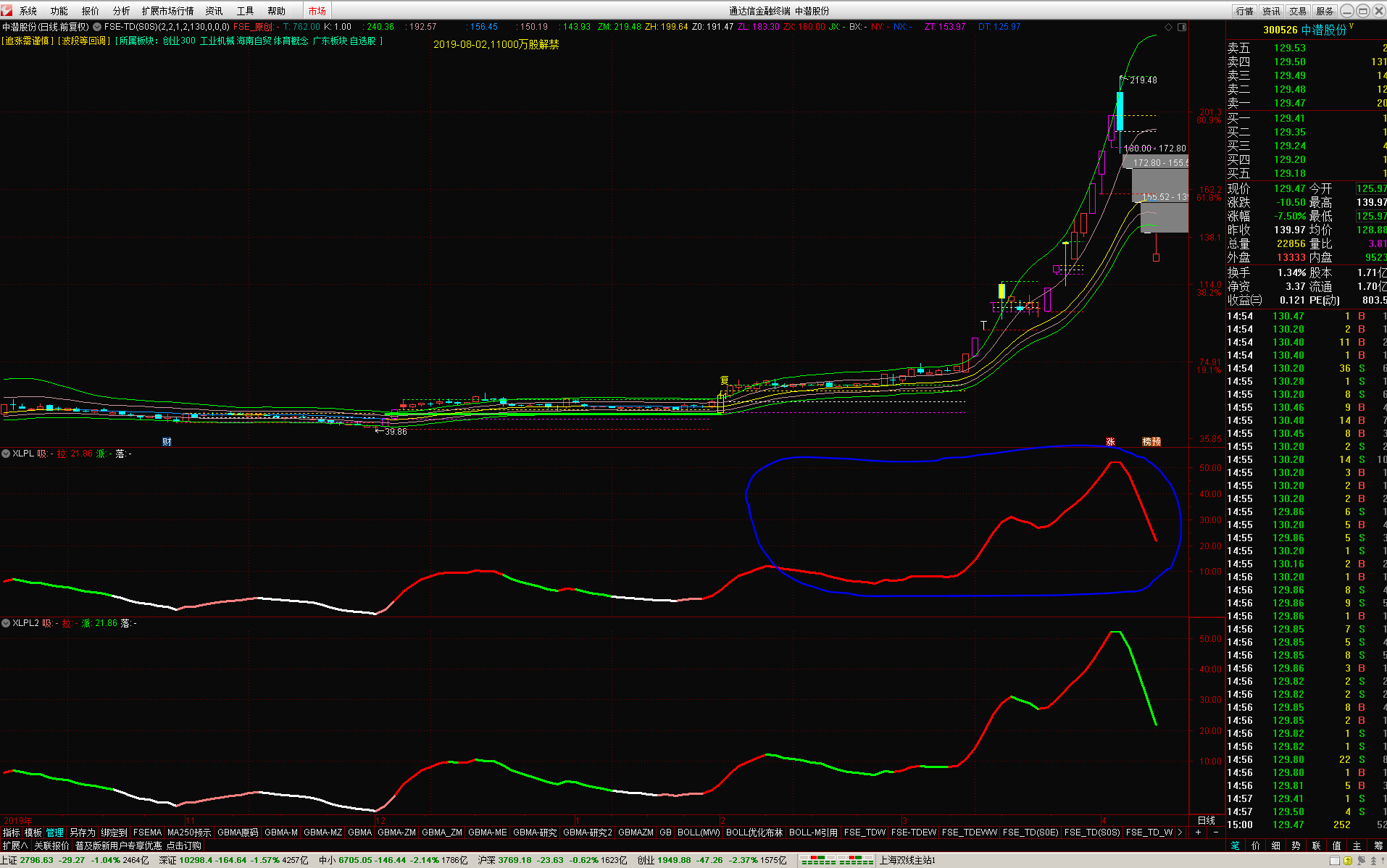The image size is (1387, 868).
Task: Select the 市场 tab in menu bar
Action: (x=317, y=11)
